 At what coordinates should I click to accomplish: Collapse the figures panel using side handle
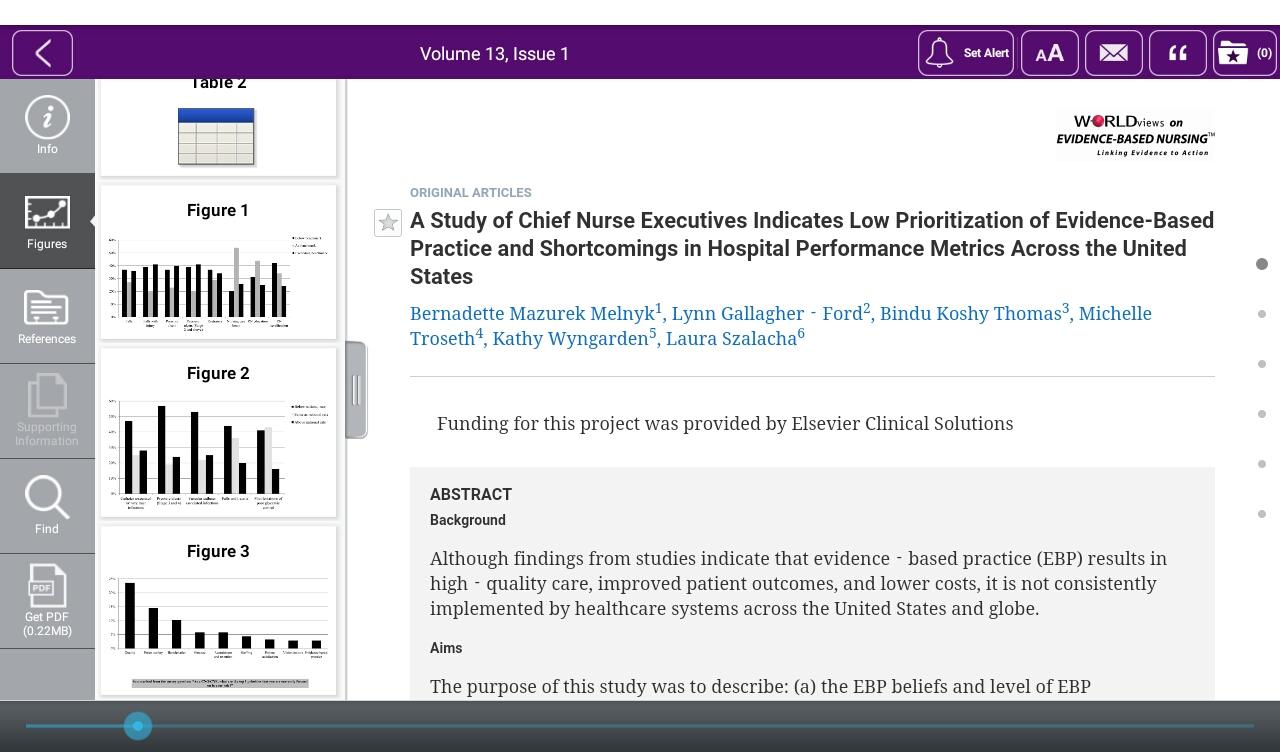tap(356, 390)
